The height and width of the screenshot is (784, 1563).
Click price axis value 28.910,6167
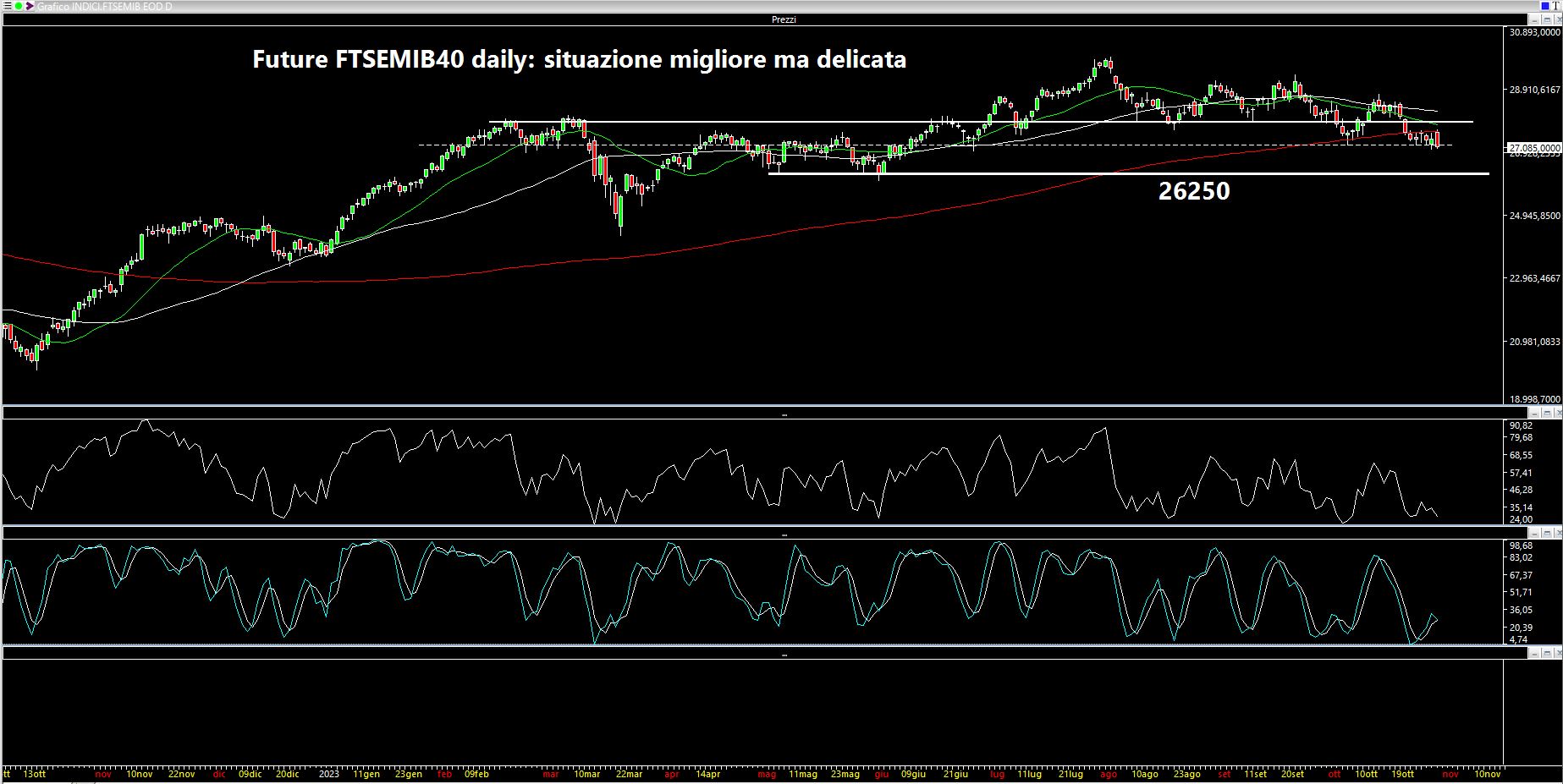click(1534, 88)
